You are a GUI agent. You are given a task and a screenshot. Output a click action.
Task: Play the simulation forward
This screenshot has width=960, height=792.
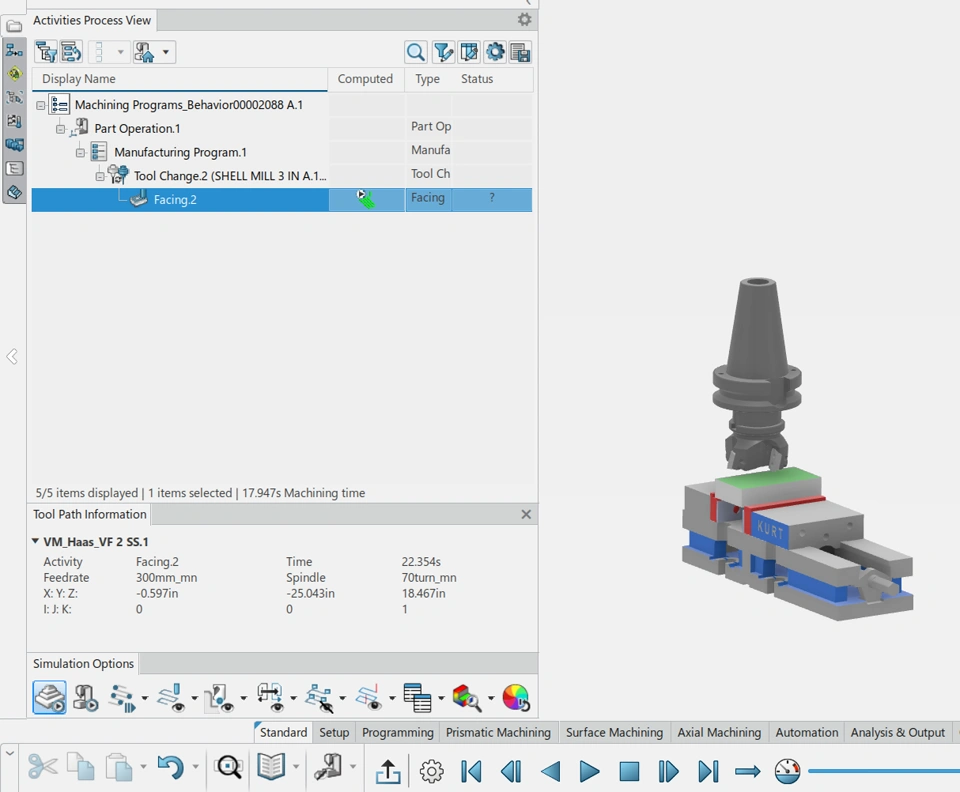(x=589, y=771)
